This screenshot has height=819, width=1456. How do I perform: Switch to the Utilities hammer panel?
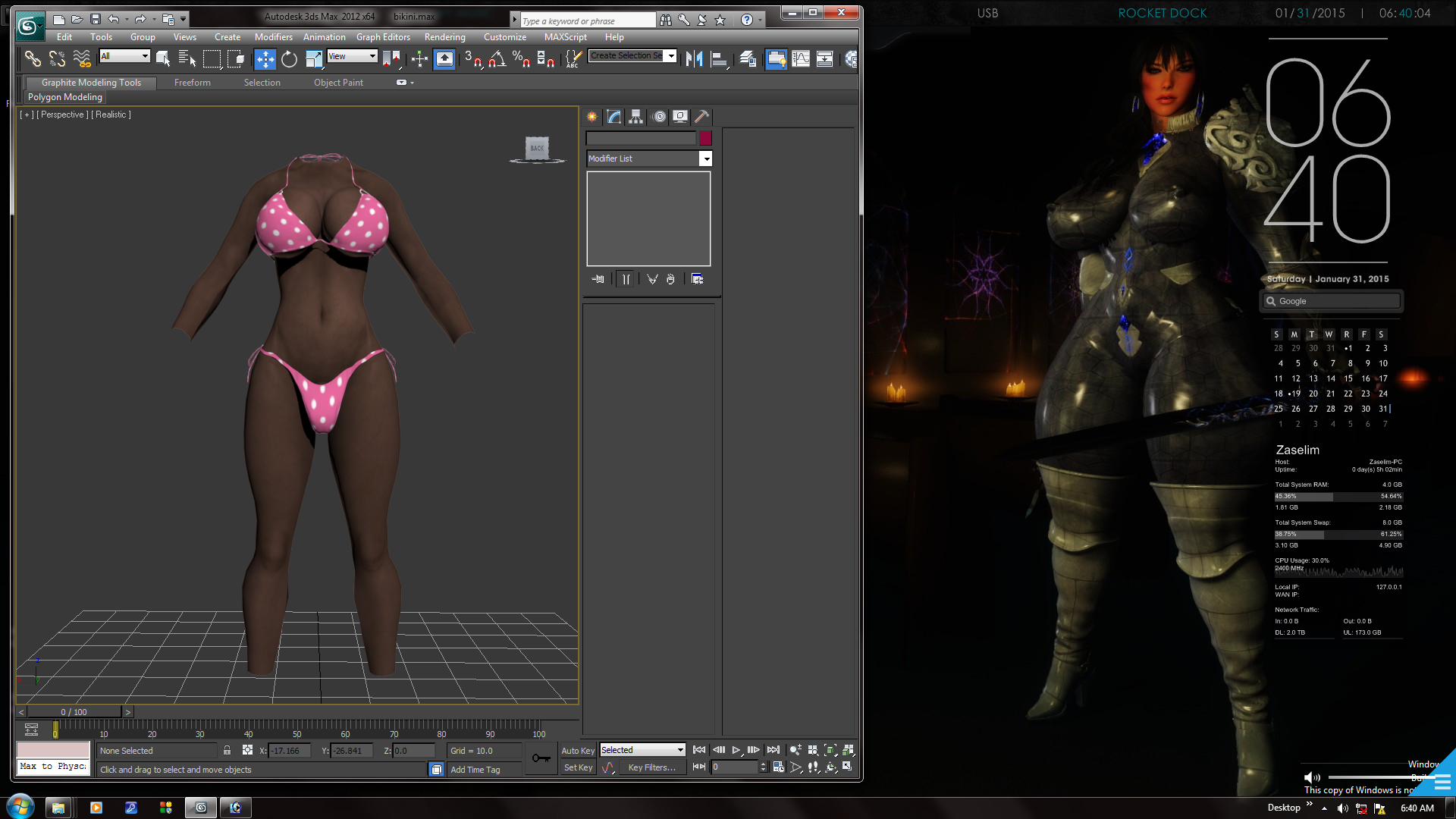pos(702,117)
